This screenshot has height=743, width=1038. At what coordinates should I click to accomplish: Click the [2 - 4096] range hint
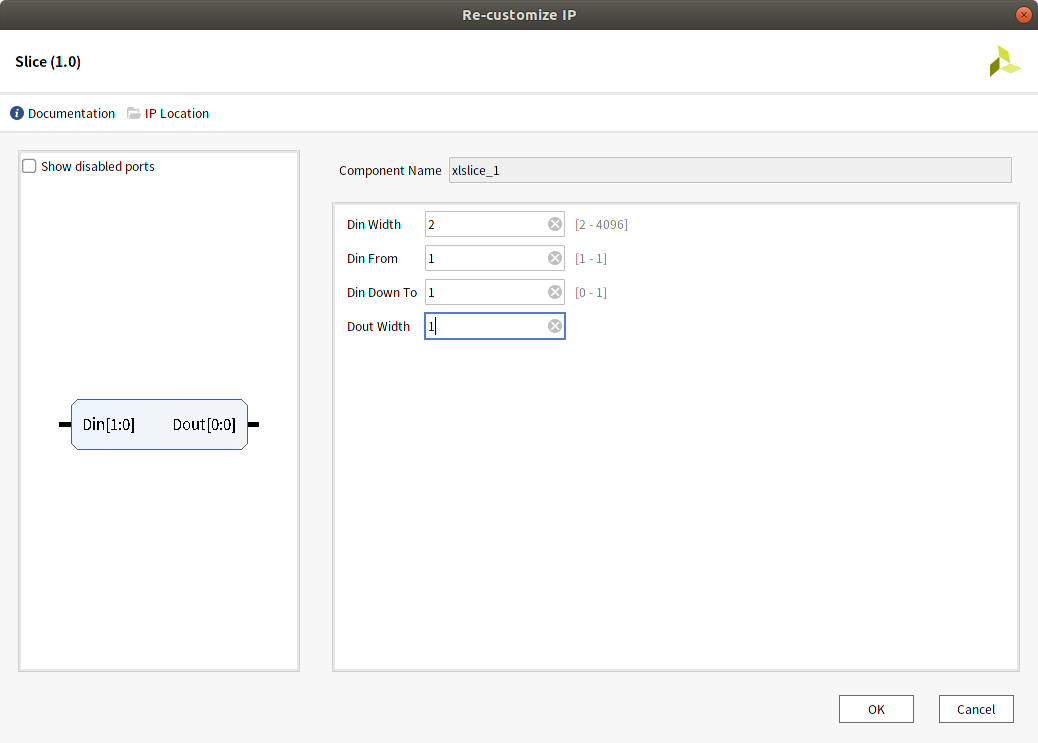pyautogui.click(x=601, y=224)
